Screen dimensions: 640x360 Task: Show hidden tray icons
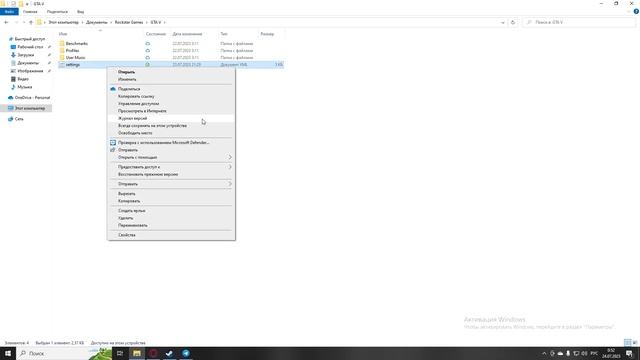click(x=544, y=353)
